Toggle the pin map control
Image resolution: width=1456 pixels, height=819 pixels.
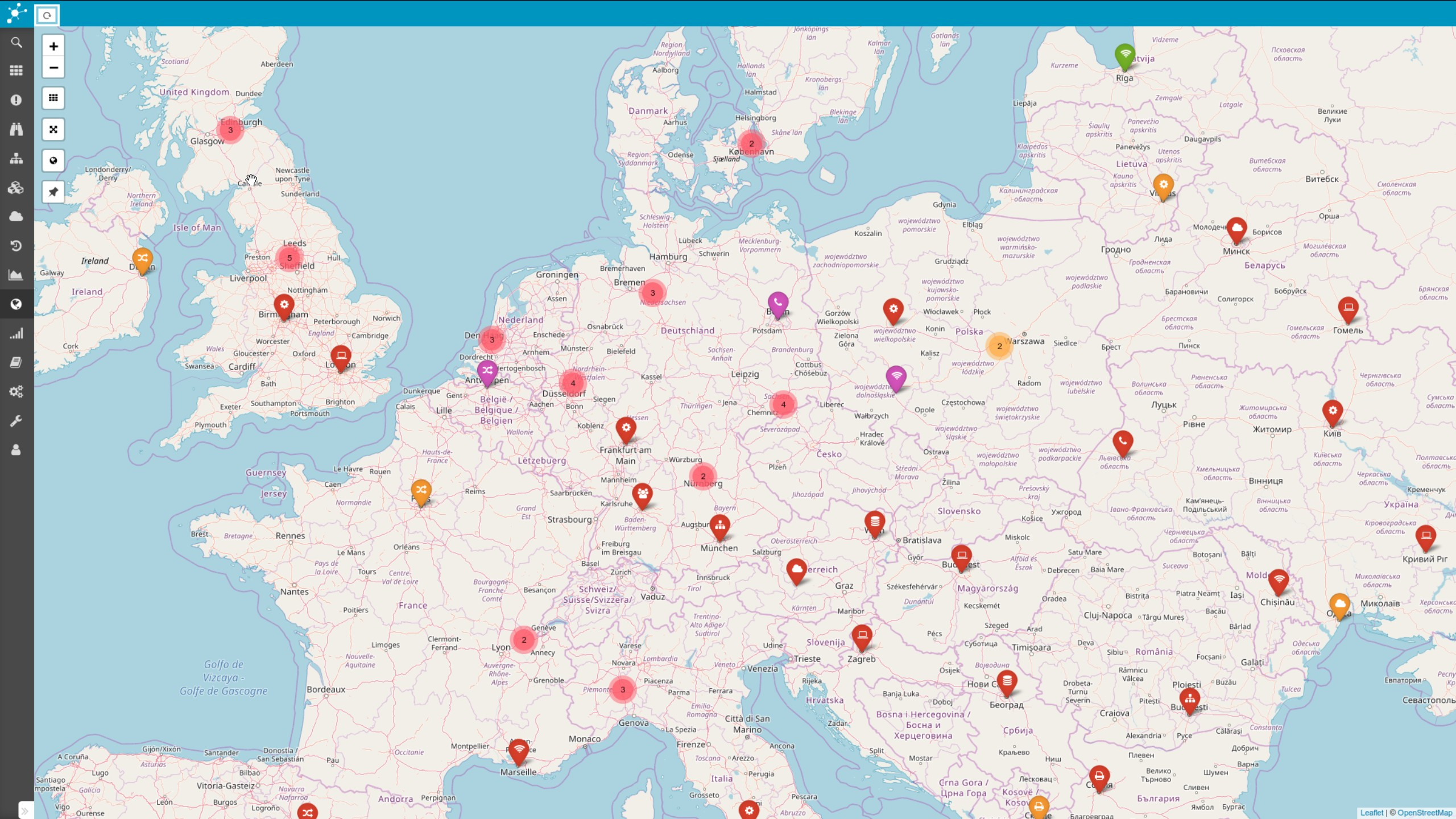click(x=53, y=192)
